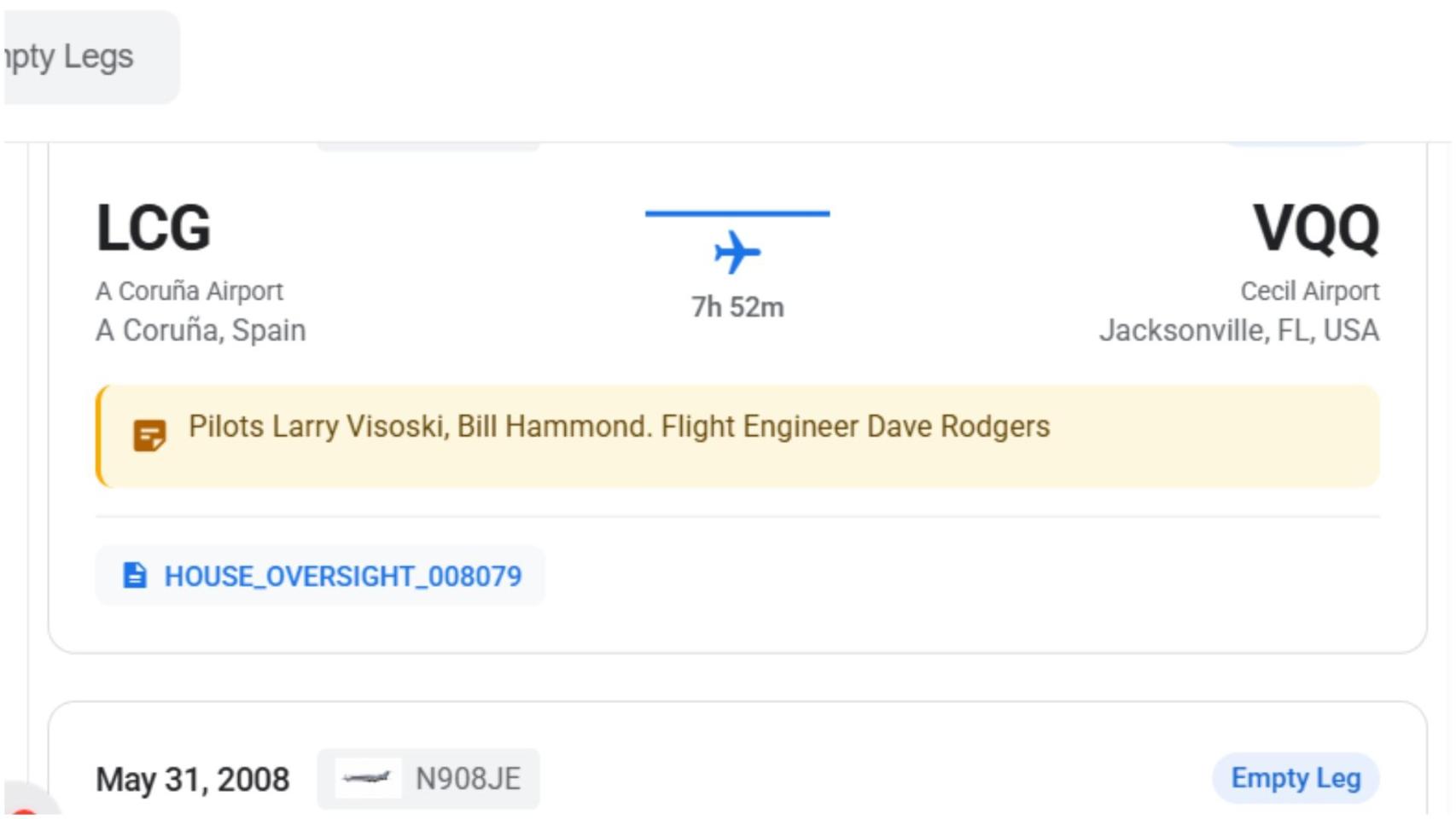Click the LCG departure airport code
This screenshot has width=1456, height=819.
[x=154, y=229]
